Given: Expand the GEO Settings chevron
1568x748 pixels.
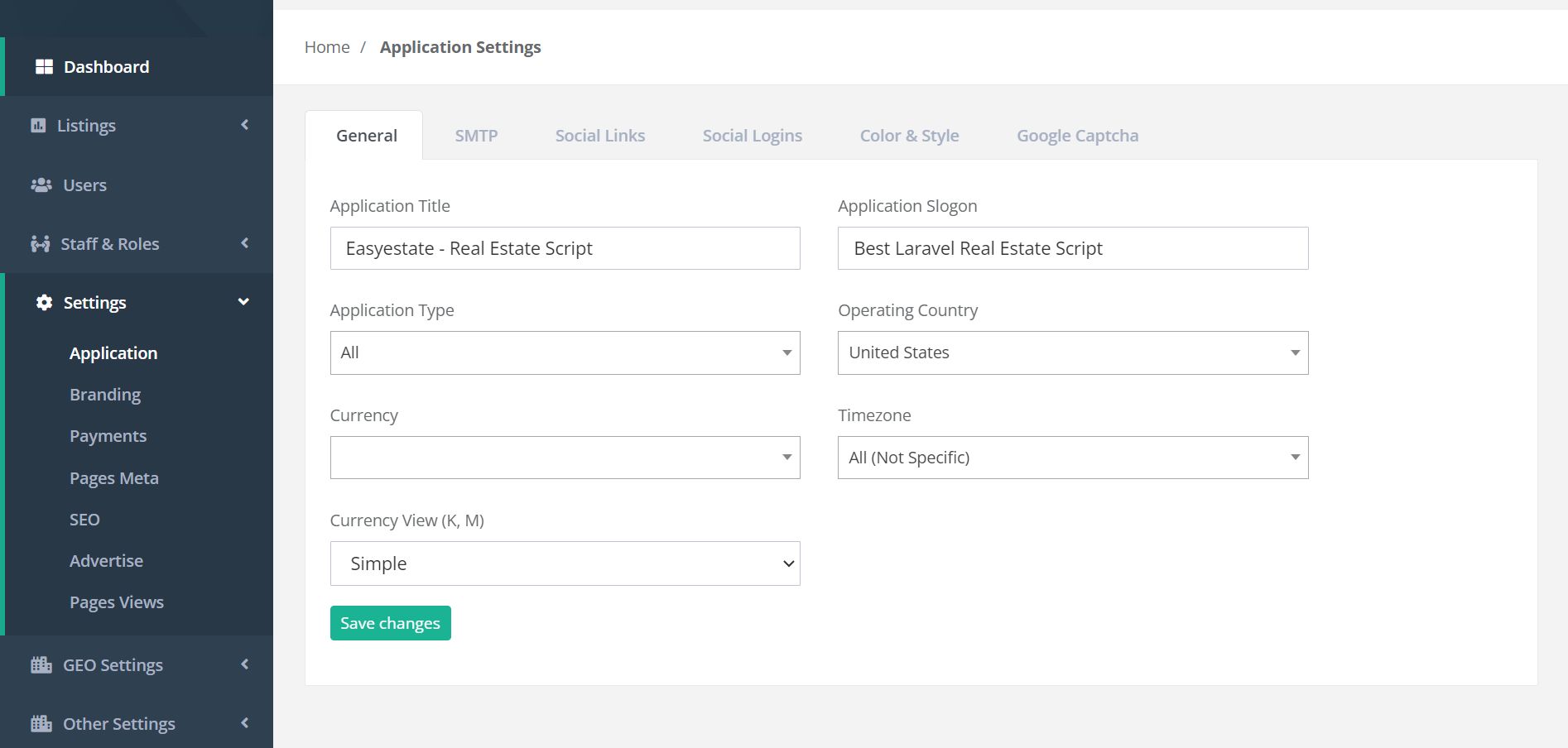Looking at the screenshot, I should coord(244,664).
